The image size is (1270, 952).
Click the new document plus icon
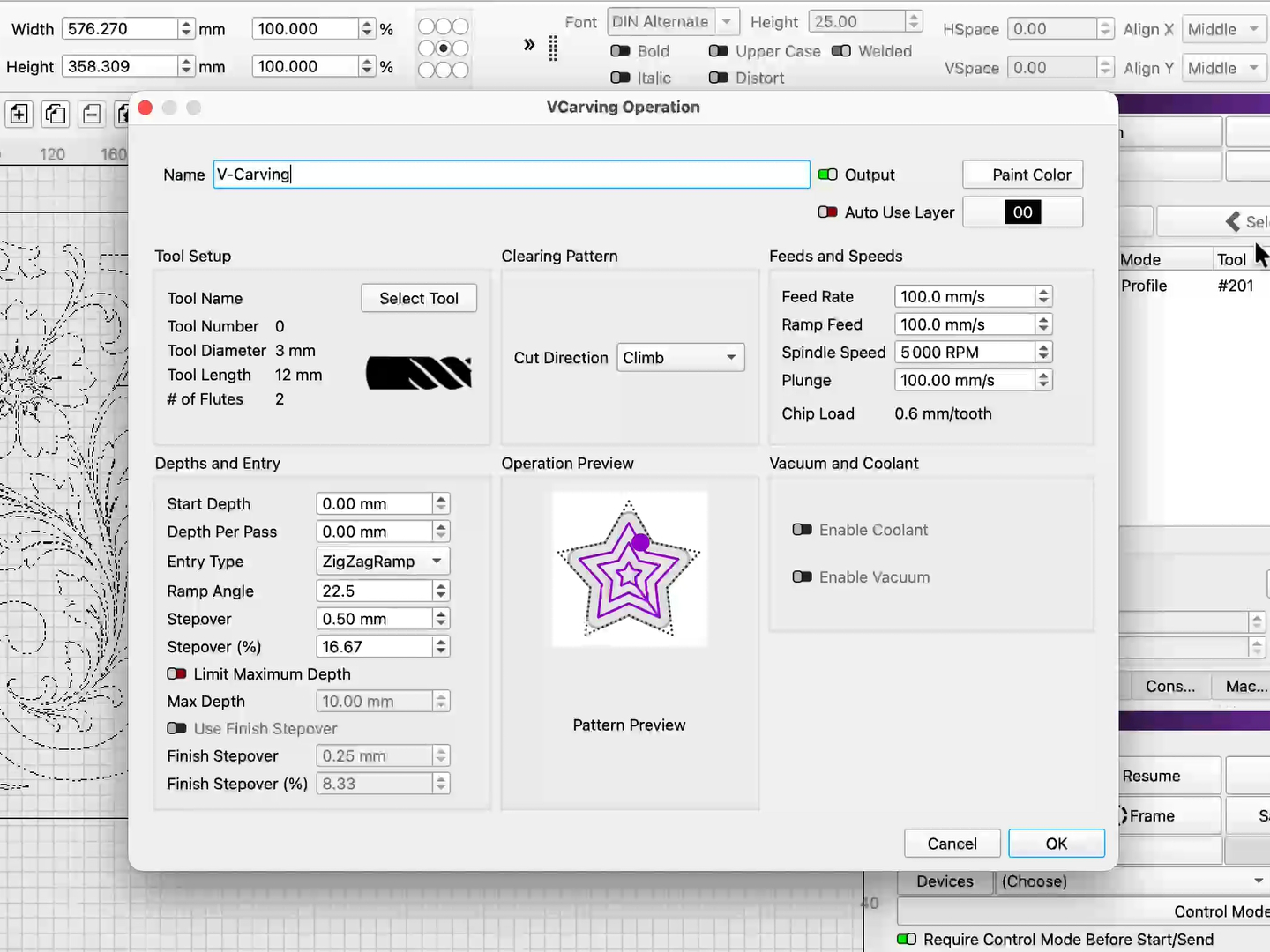[x=19, y=114]
